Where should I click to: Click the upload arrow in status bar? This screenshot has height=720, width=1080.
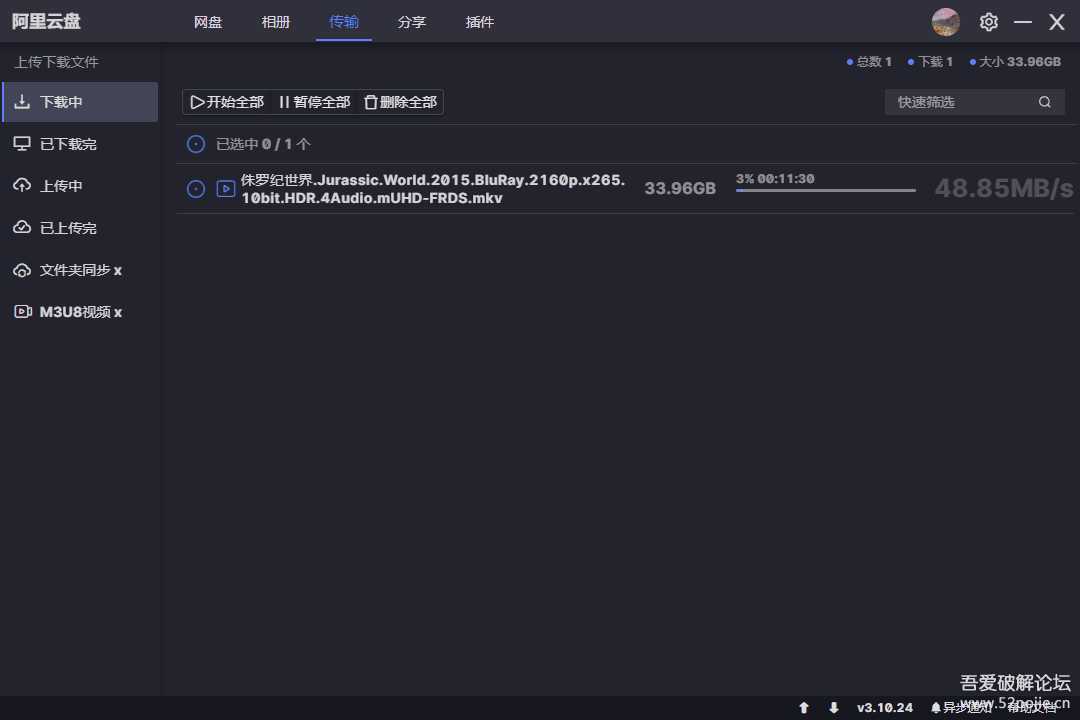[x=803, y=708]
